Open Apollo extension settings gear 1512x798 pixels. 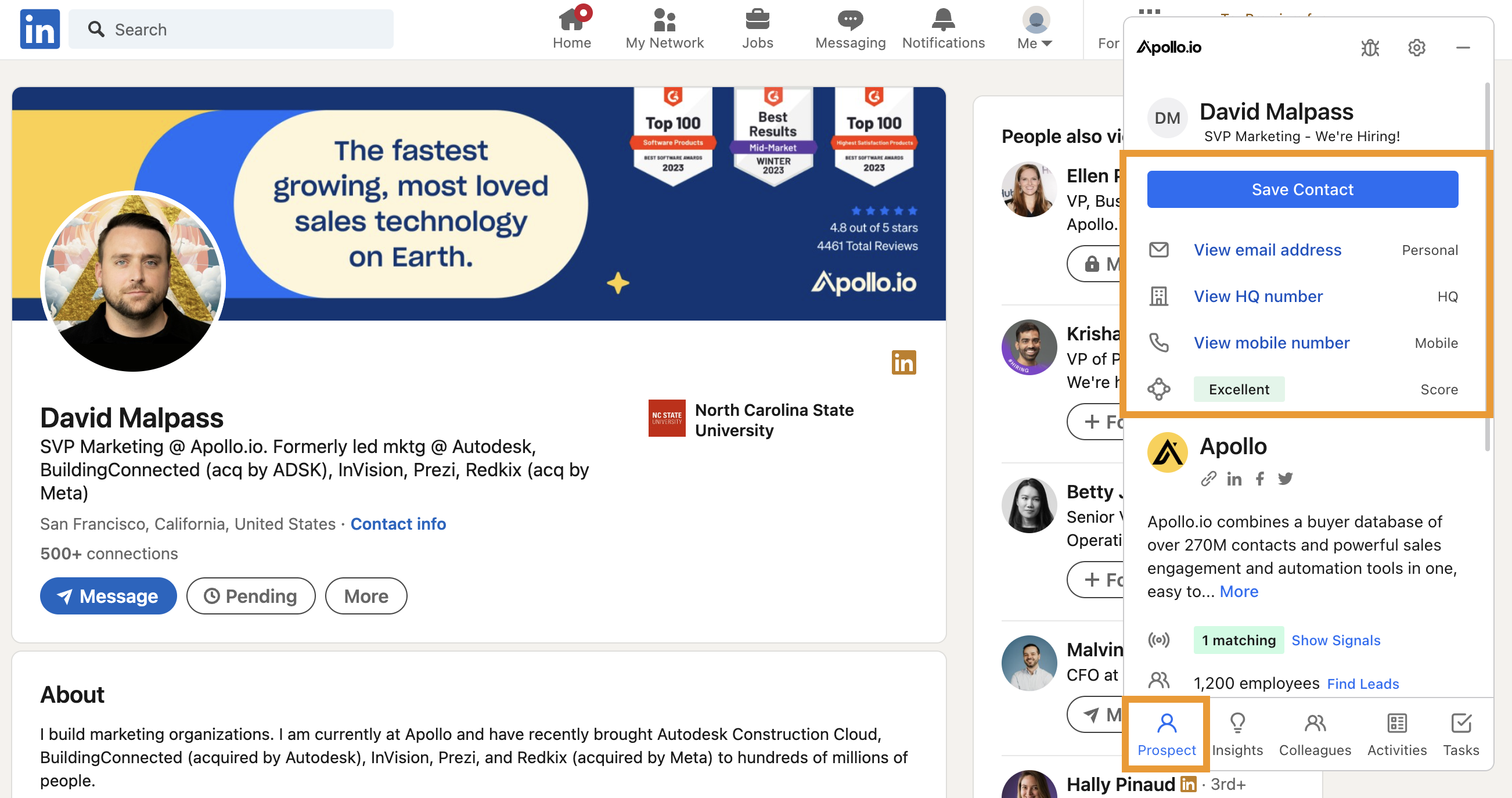[1416, 48]
